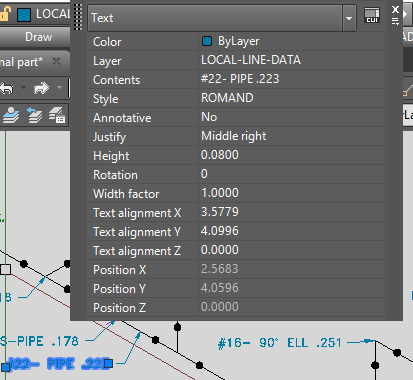Click the Redo arrow icon
413x380 pixels.
pyautogui.click(x=41, y=88)
